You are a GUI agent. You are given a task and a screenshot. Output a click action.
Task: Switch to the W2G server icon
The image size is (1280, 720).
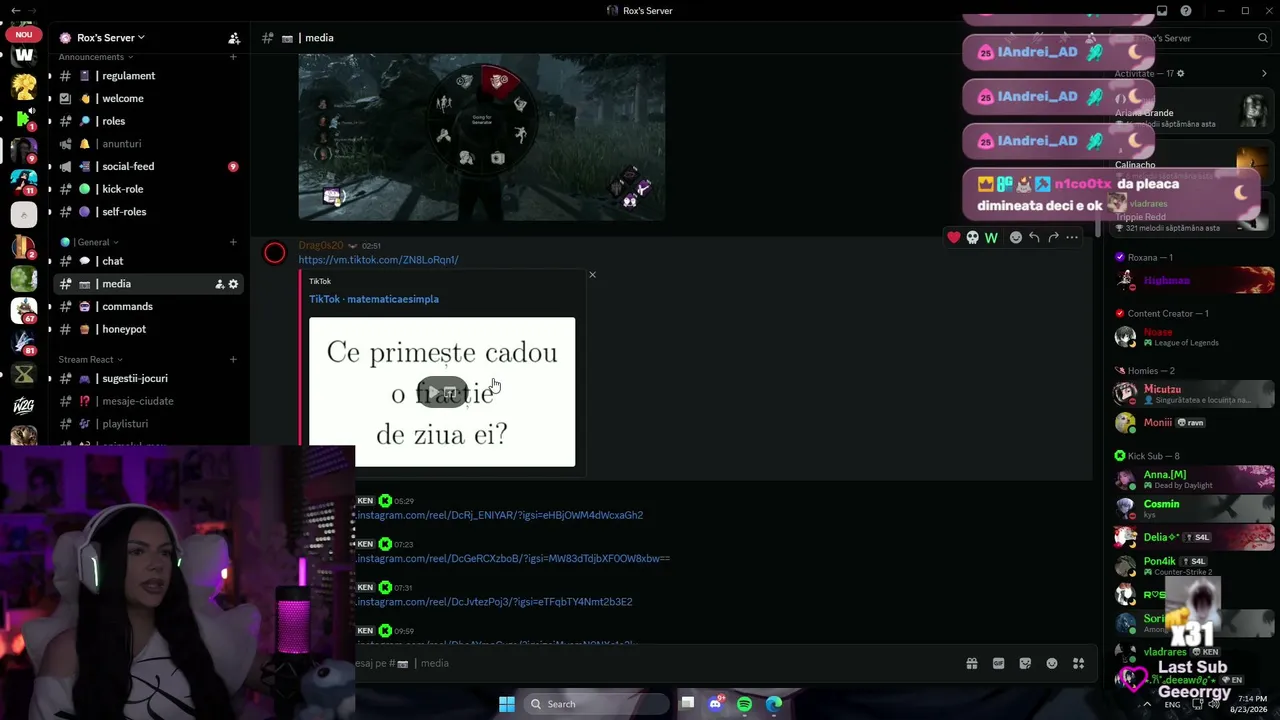24,406
